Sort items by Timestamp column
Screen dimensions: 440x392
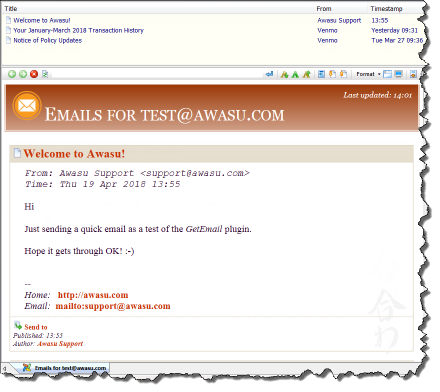386,9
